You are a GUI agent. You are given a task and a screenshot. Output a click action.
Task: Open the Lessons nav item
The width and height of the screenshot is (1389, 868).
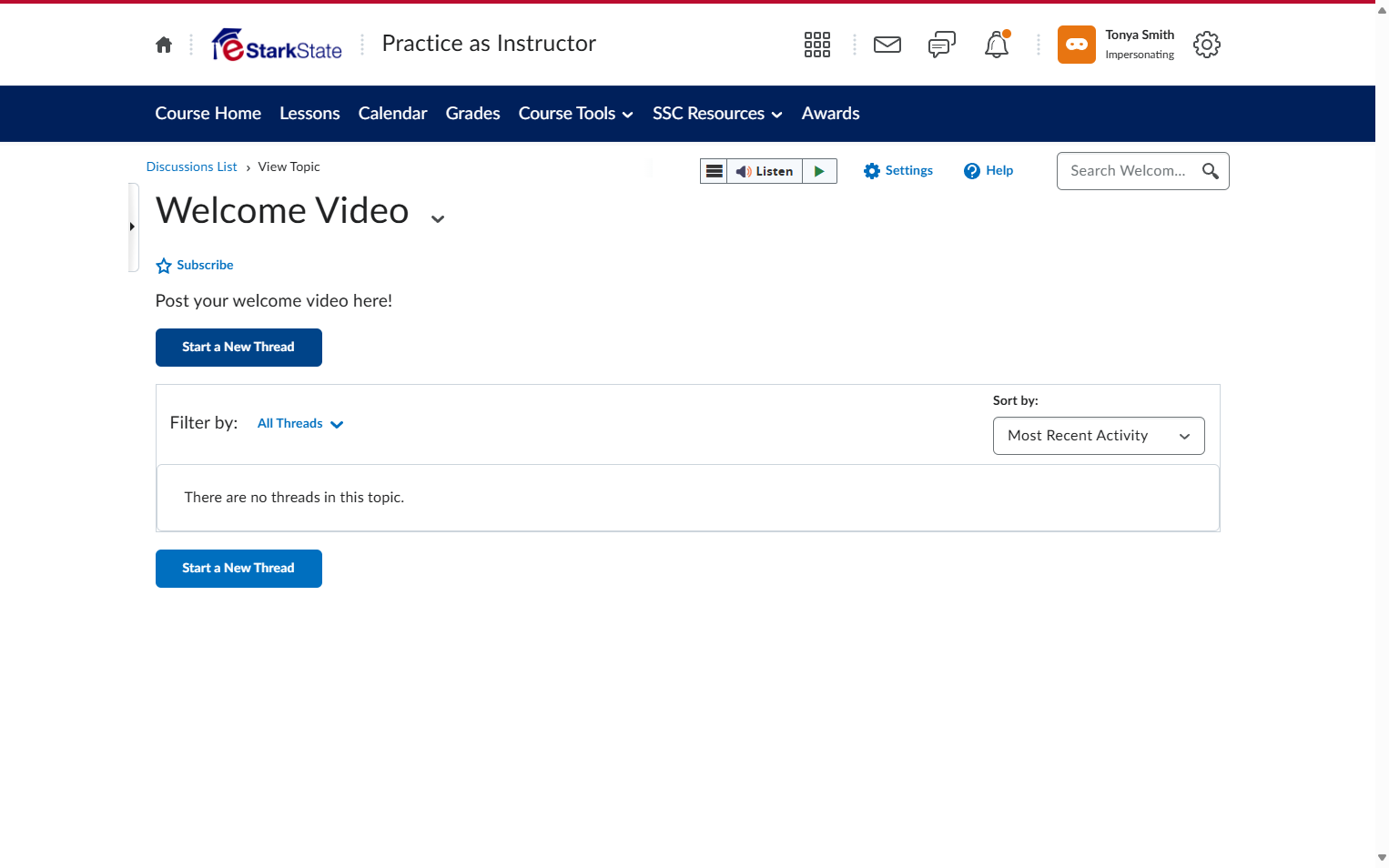(x=309, y=114)
